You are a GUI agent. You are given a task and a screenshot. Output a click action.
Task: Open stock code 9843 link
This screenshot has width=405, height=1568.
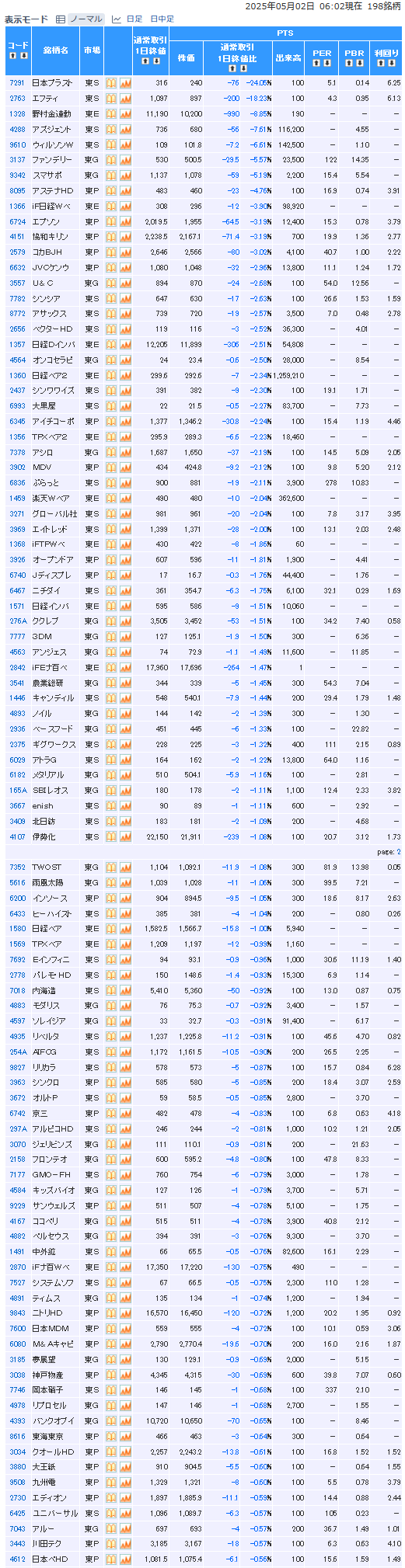coord(17,1312)
